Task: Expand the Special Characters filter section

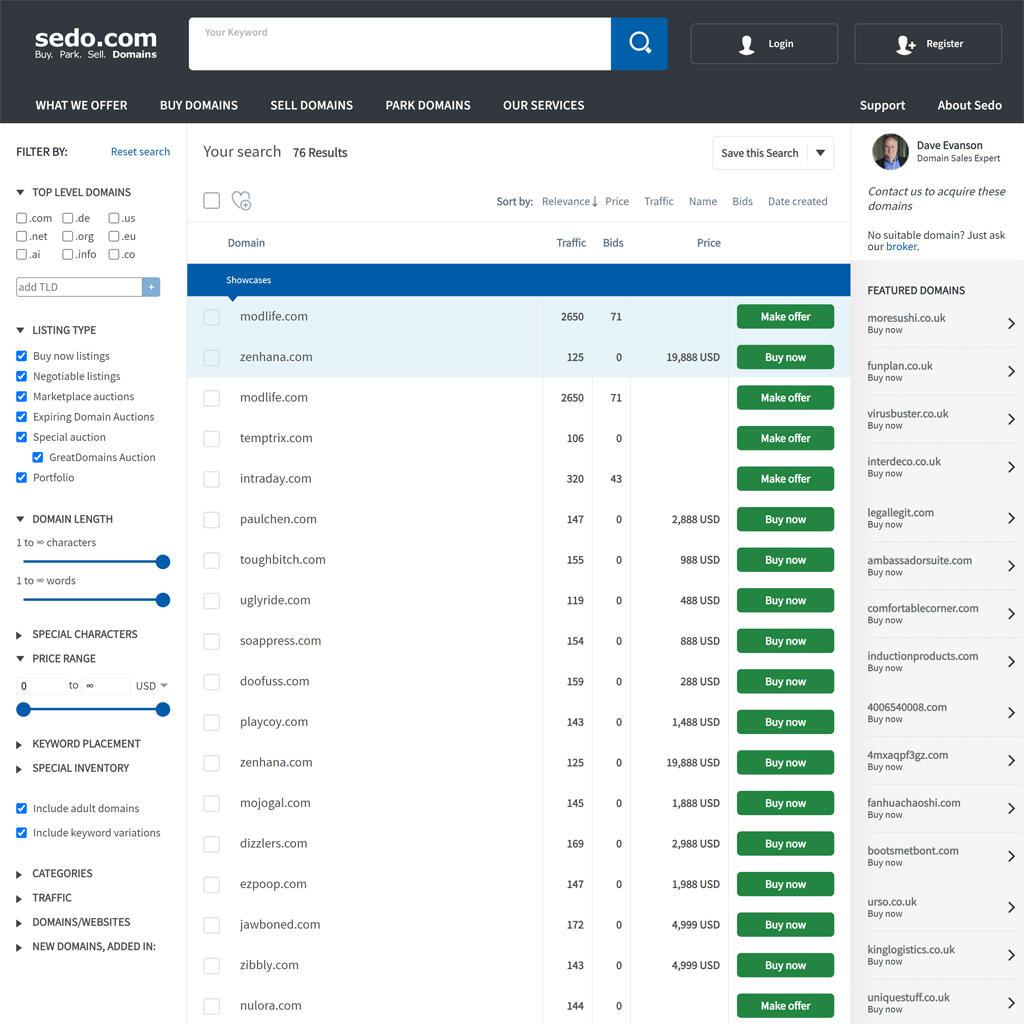Action: coord(19,635)
